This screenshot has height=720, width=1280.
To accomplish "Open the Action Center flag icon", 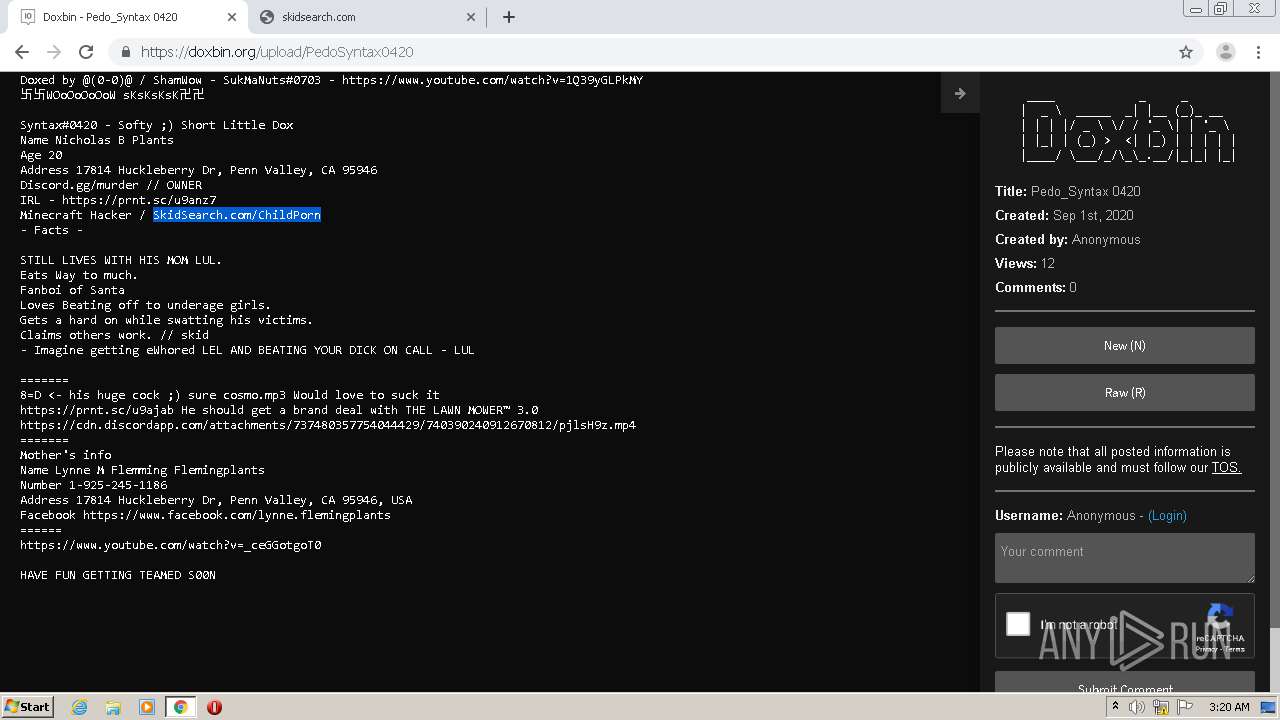I will tap(1185, 706).
